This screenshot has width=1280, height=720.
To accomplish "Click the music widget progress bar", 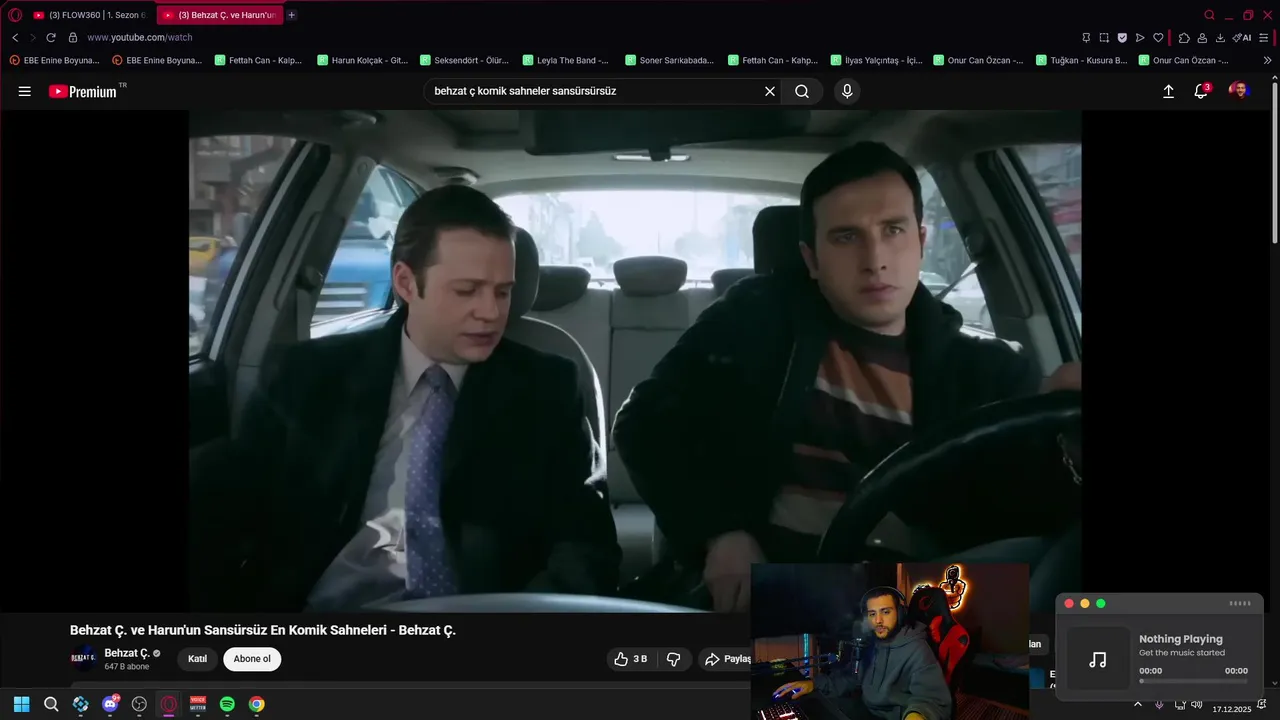I will coord(1193,680).
